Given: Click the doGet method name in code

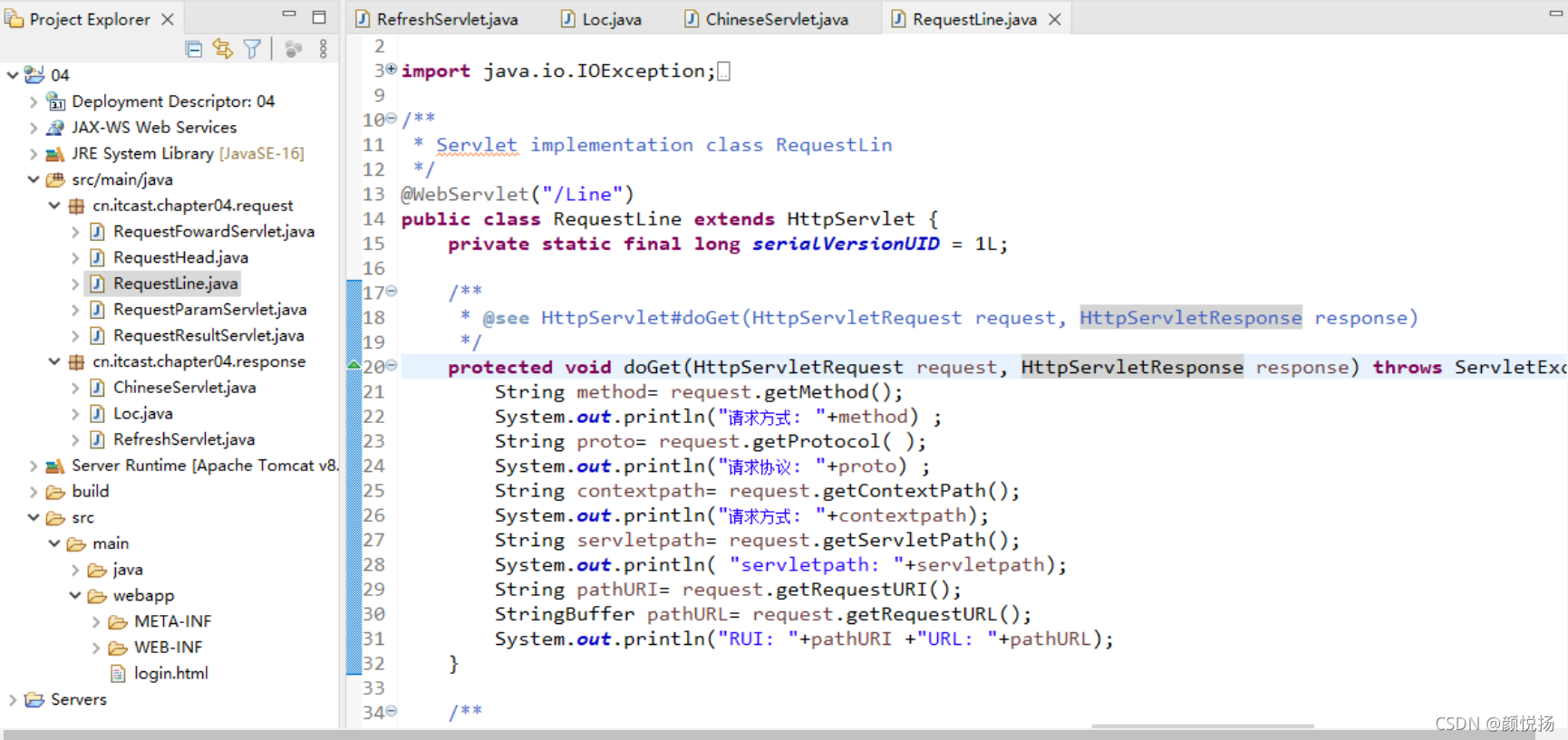Looking at the screenshot, I should pyautogui.click(x=652, y=367).
